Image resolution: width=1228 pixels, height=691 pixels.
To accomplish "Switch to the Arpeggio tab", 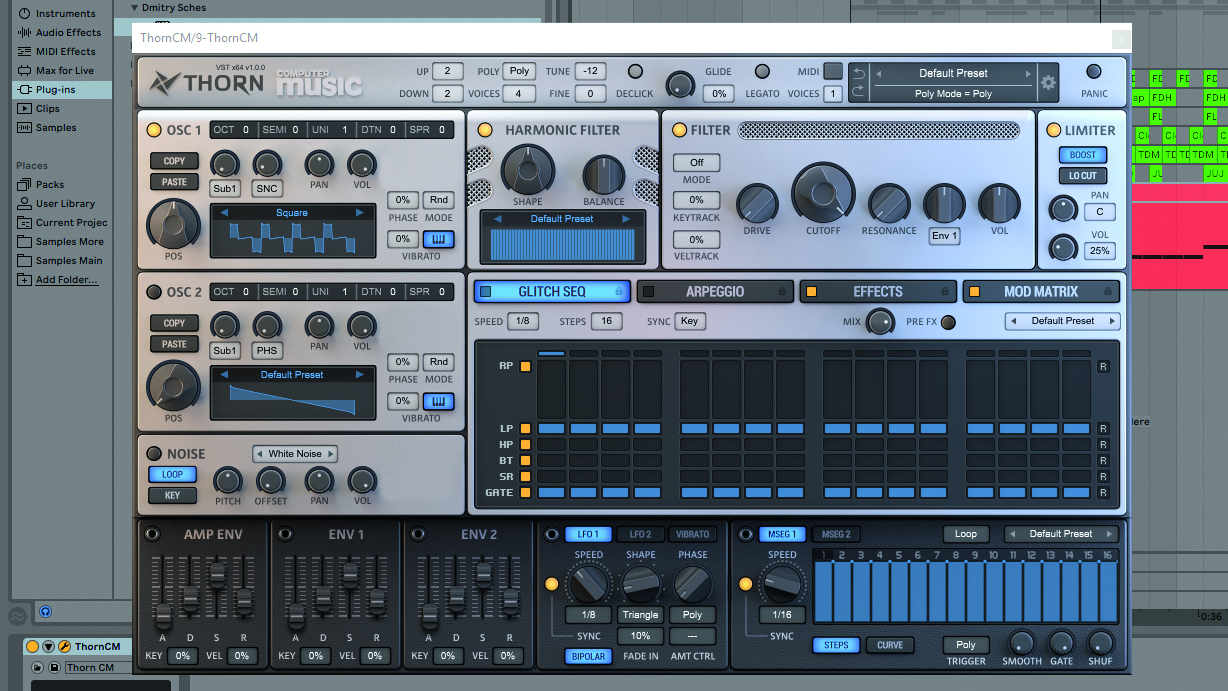I will [x=715, y=292].
